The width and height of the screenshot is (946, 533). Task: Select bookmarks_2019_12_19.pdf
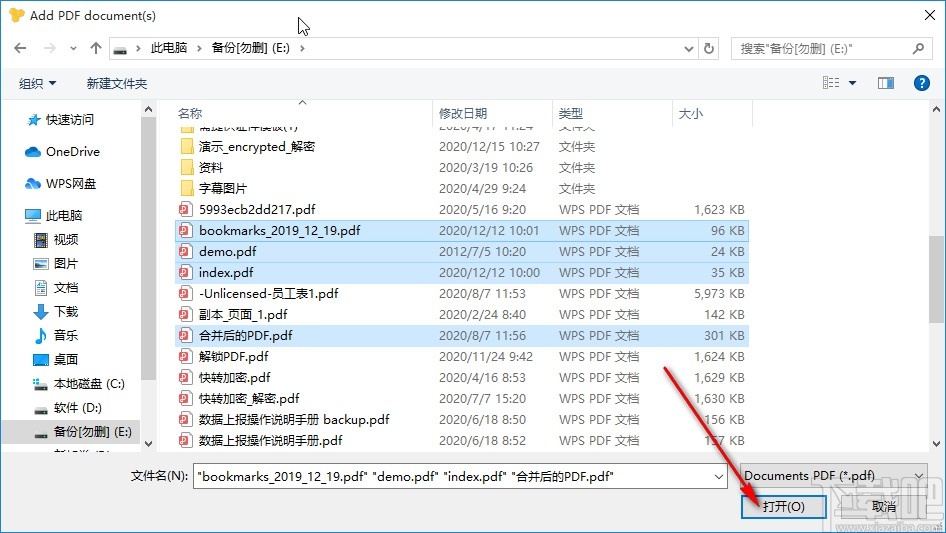[x=462, y=231]
